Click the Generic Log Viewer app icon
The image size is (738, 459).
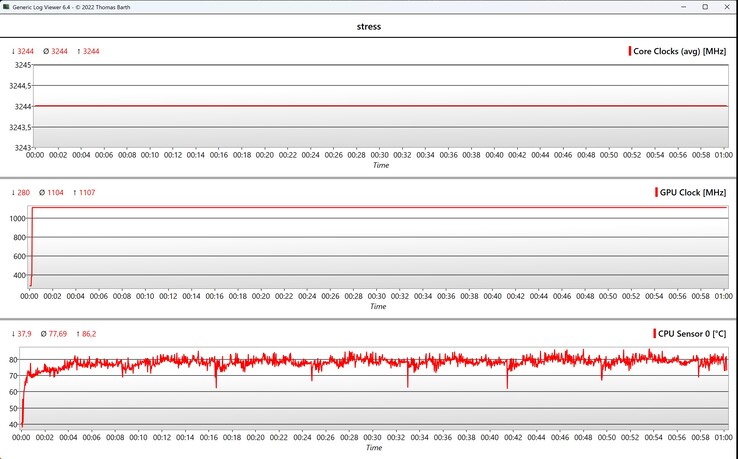(8, 7)
